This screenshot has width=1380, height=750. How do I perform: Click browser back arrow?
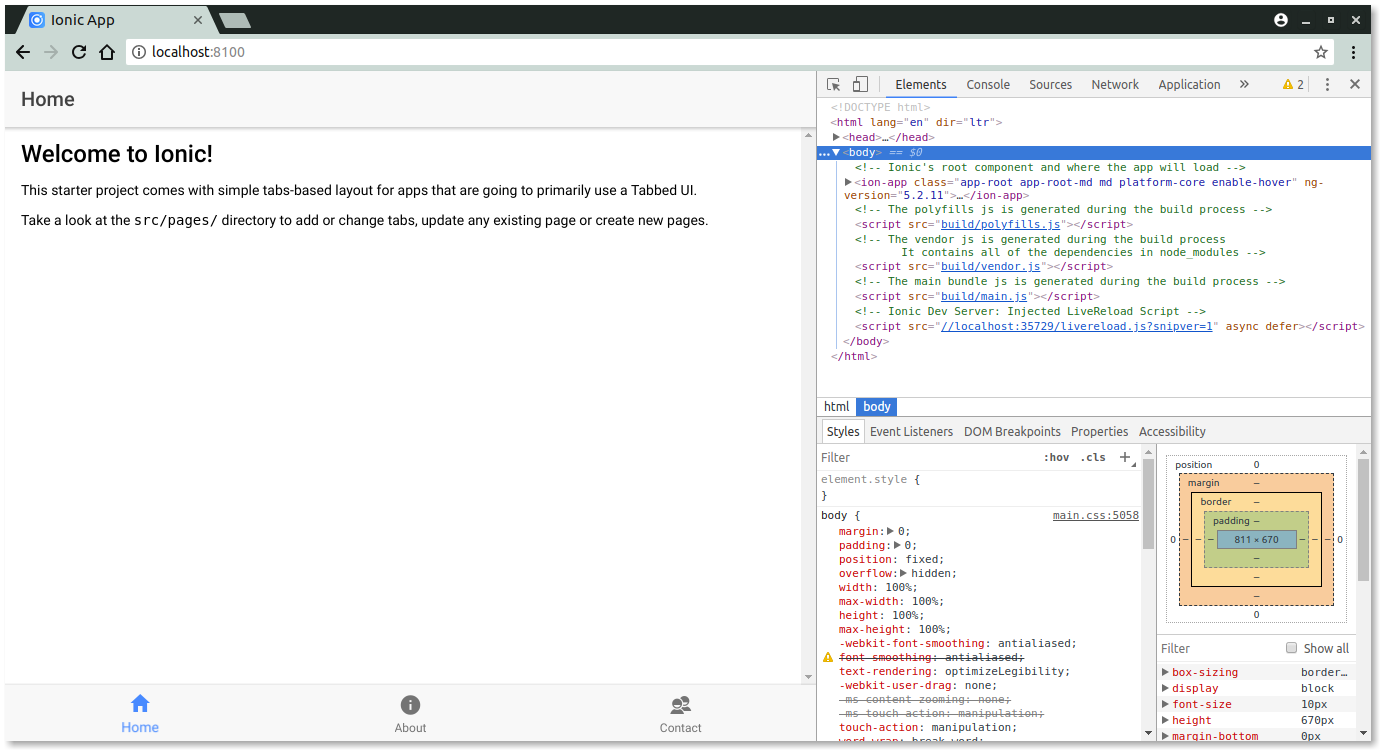tap(23, 52)
